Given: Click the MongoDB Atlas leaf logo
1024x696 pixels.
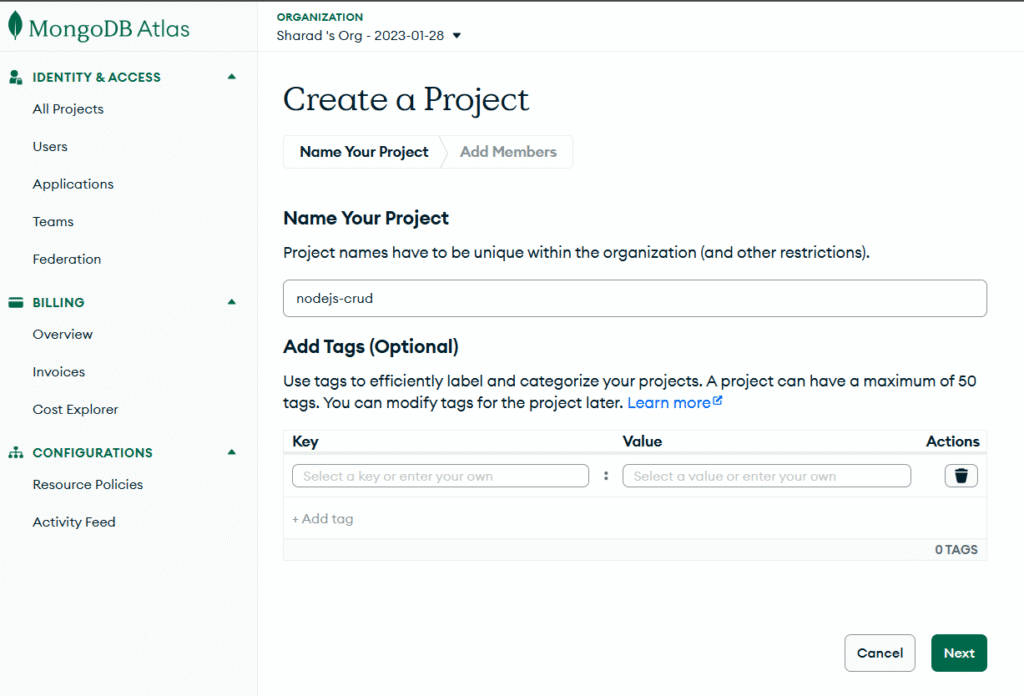Looking at the screenshot, I should click(x=15, y=26).
